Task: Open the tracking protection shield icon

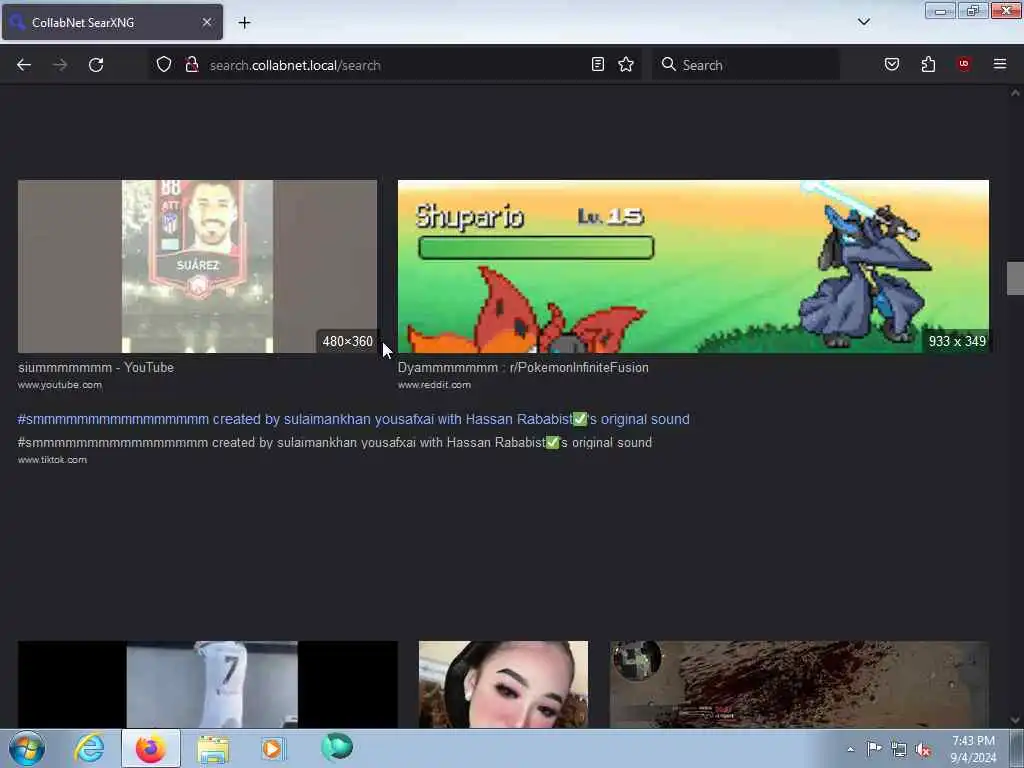Action: pyautogui.click(x=164, y=64)
